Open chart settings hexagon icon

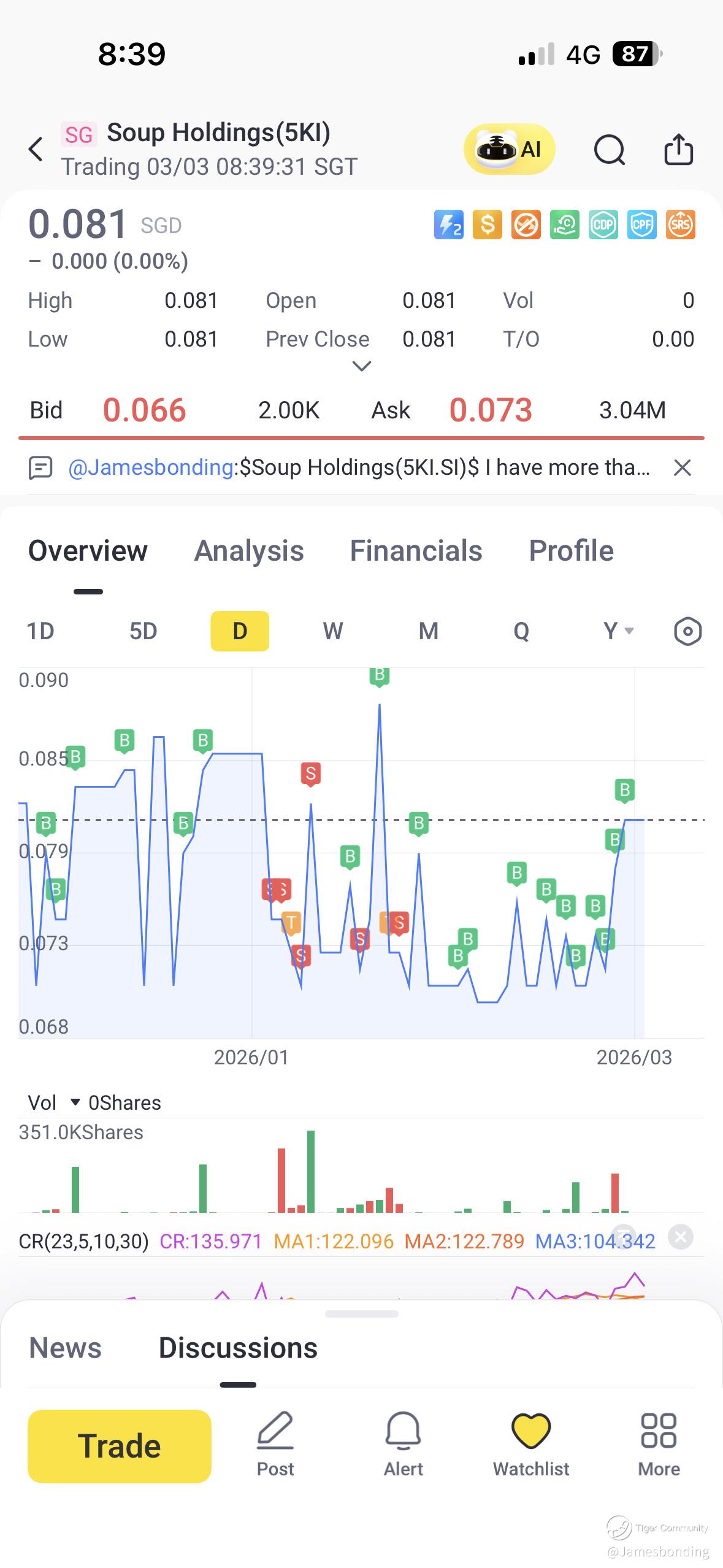pyautogui.click(x=687, y=631)
